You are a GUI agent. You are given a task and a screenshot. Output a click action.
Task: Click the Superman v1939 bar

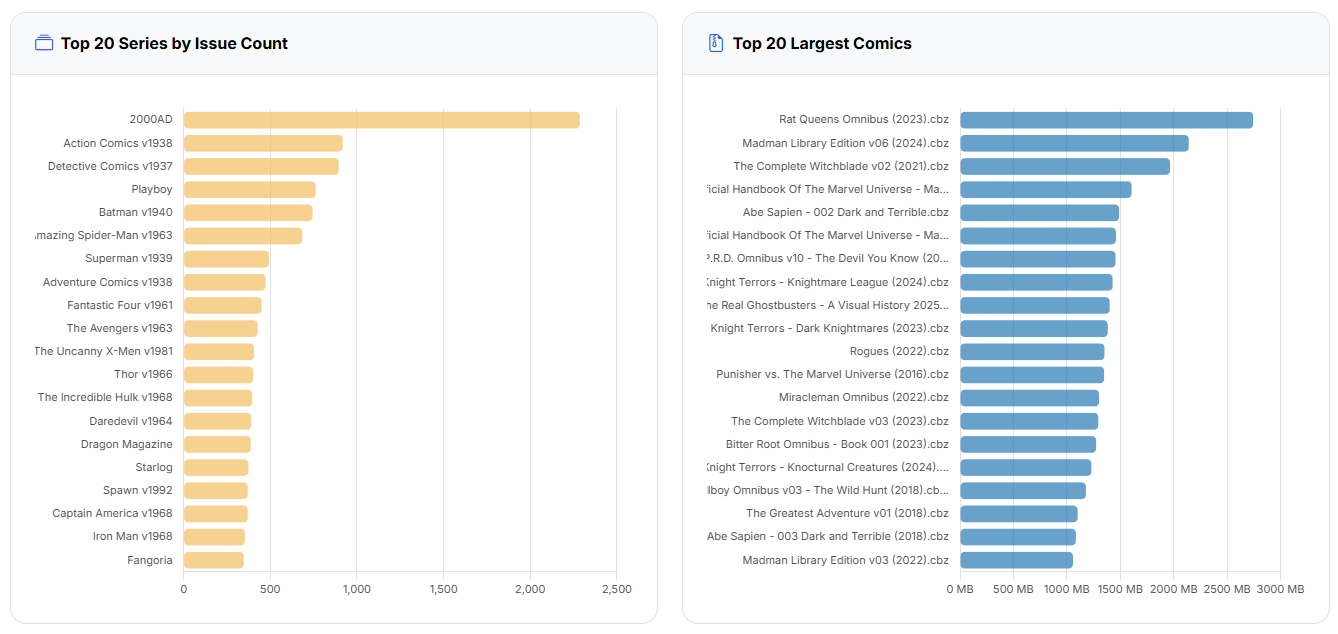tap(226, 259)
